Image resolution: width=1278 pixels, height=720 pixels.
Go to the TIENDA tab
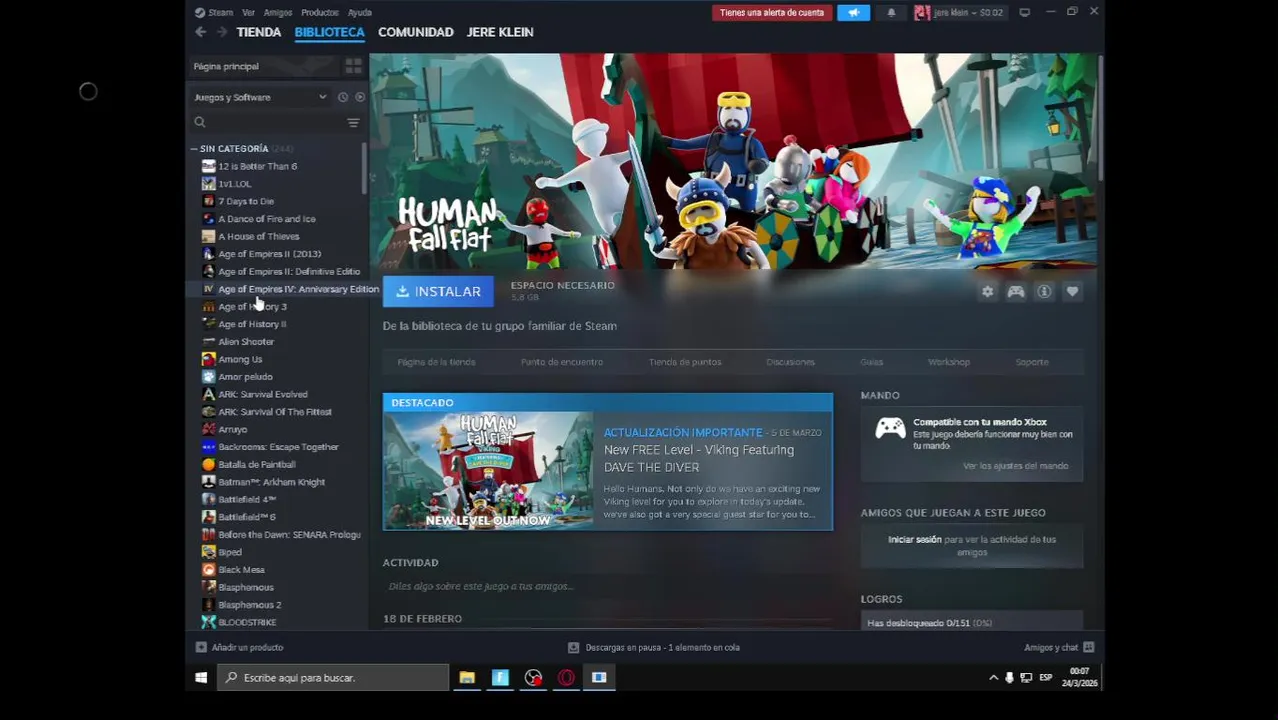click(259, 32)
